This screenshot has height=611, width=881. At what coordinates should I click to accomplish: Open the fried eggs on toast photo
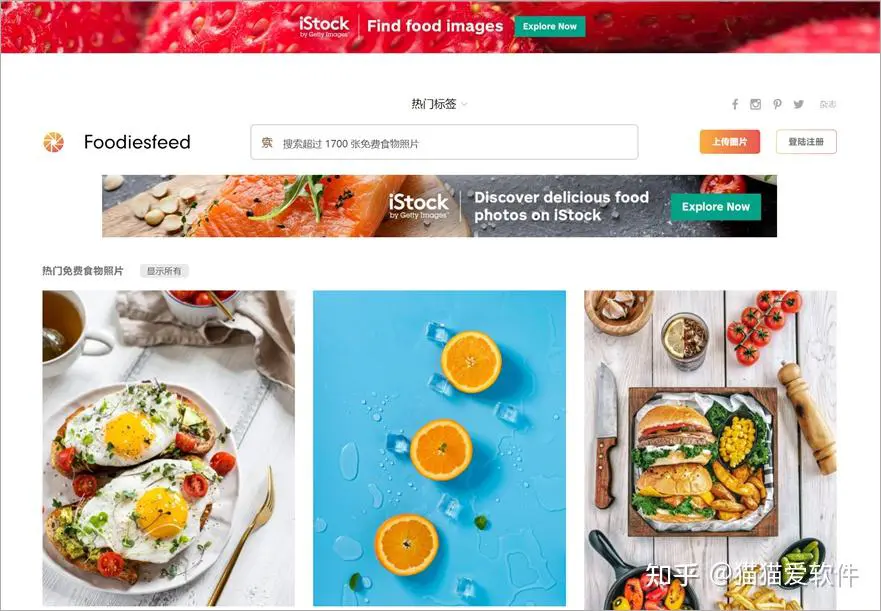click(x=169, y=448)
